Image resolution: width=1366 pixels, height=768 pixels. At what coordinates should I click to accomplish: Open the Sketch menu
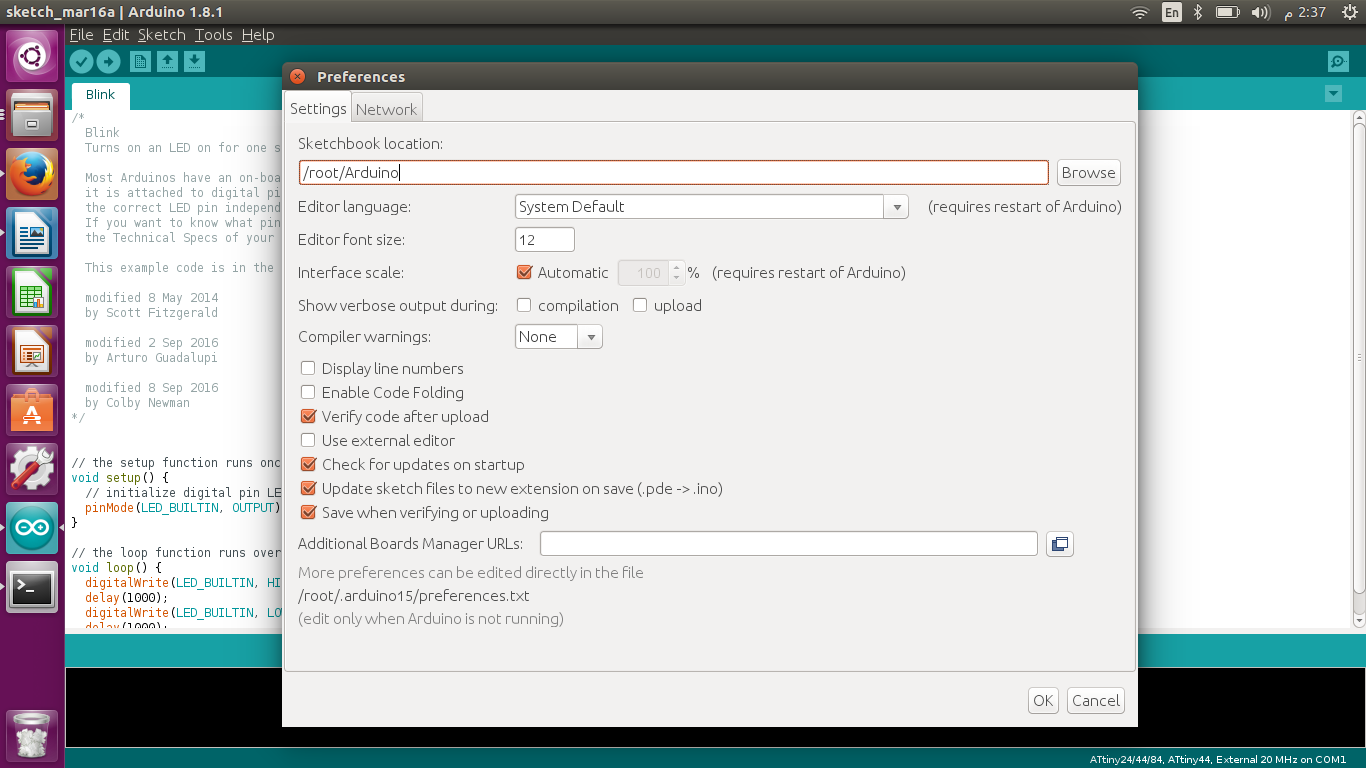tap(162, 34)
